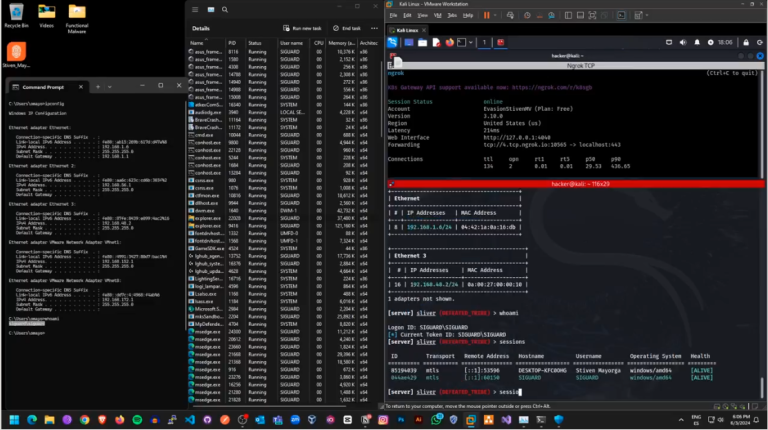Image resolution: width=768 pixels, height=430 pixels.
Task: Click Run new task in Task Manager
Action: pyautogui.click(x=302, y=28)
